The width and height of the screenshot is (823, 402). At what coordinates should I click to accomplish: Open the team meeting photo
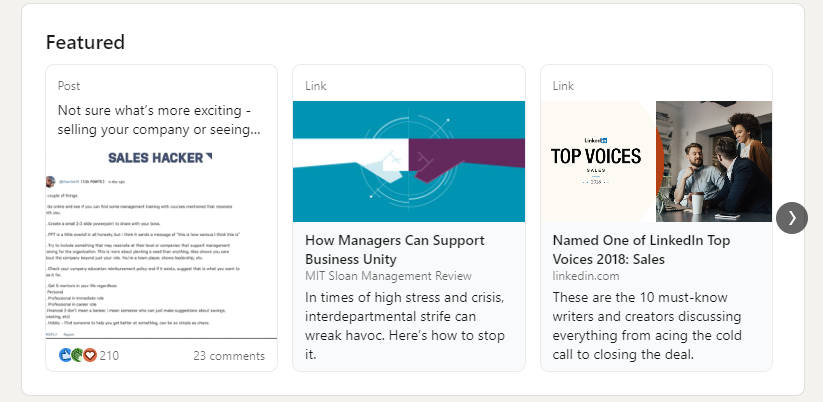[714, 161]
